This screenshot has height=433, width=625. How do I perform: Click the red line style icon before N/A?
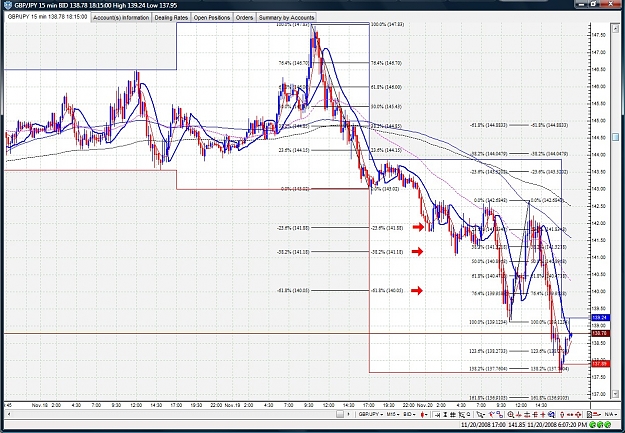[597, 414]
